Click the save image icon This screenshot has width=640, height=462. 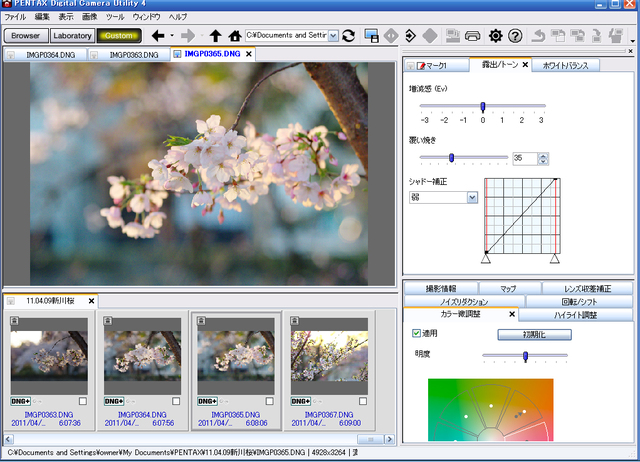371,36
